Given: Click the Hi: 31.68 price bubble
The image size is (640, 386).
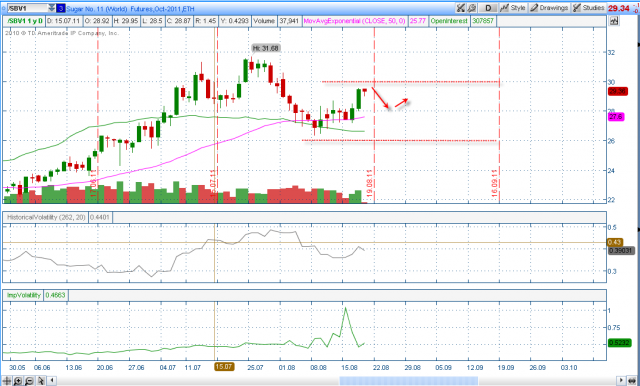Looking at the screenshot, I should (x=266, y=48).
